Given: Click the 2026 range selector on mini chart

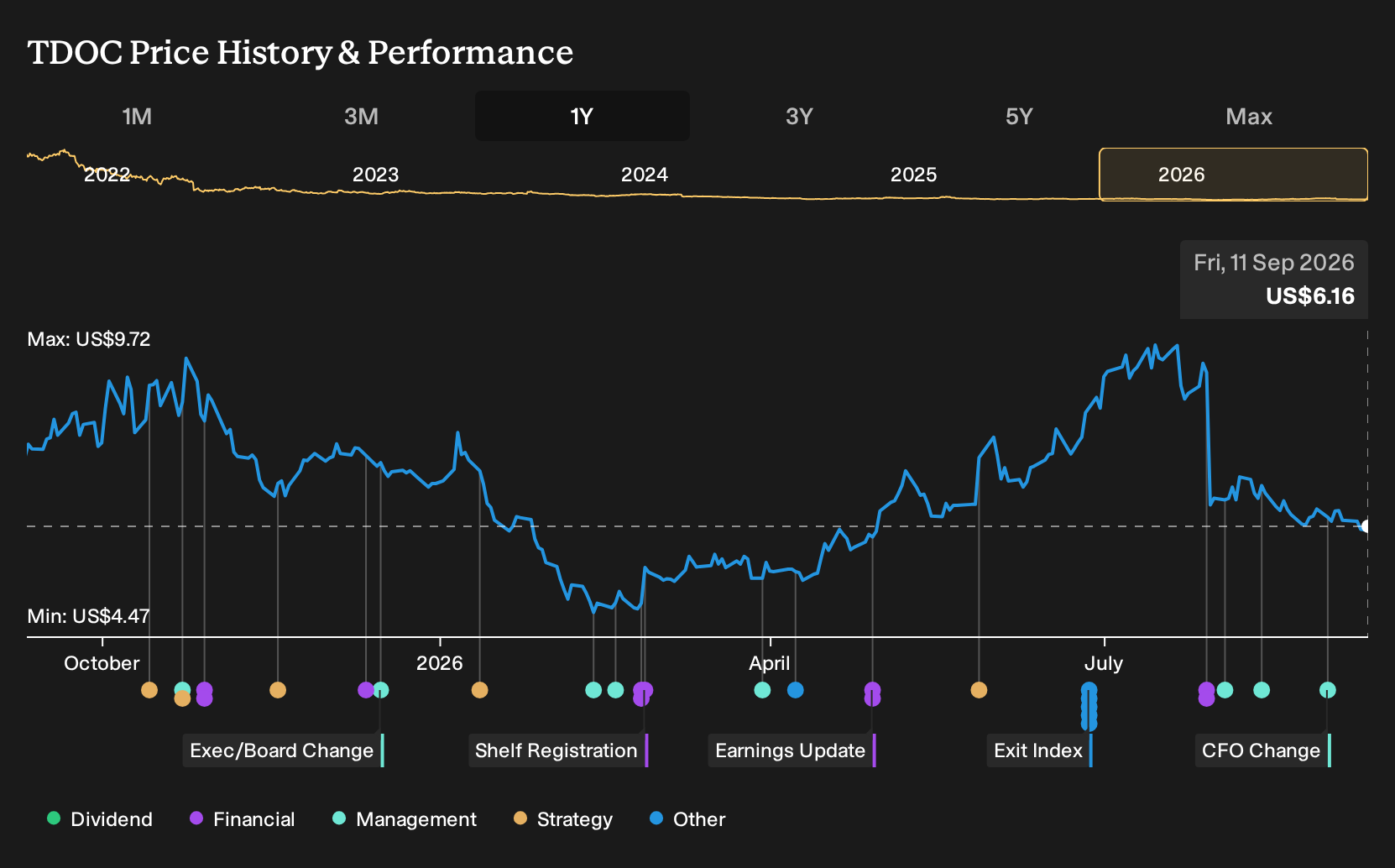Looking at the screenshot, I should (1233, 175).
